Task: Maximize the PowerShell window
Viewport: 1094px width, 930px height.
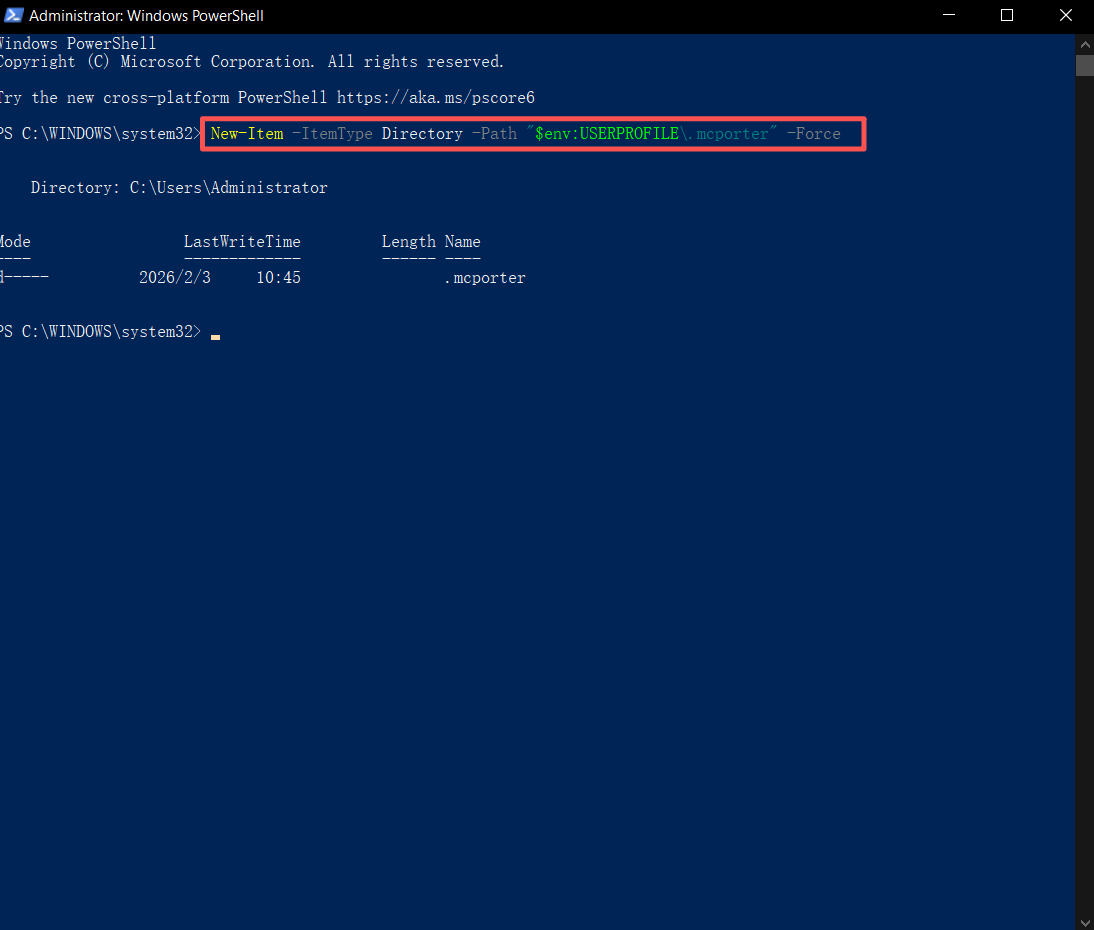Action: (x=1007, y=16)
